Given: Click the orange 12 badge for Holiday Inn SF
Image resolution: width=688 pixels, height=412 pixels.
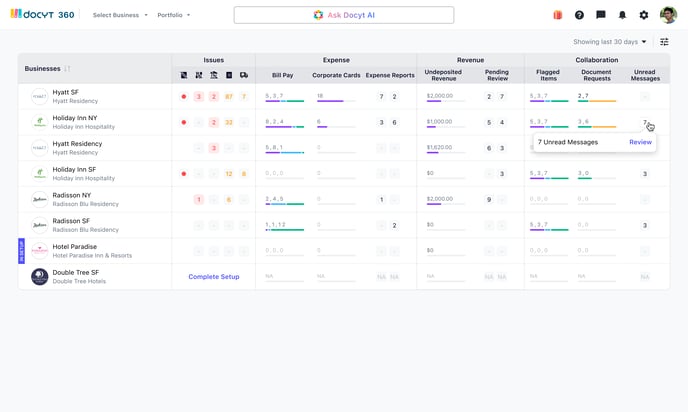Looking at the screenshot, I should click(x=229, y=174).
